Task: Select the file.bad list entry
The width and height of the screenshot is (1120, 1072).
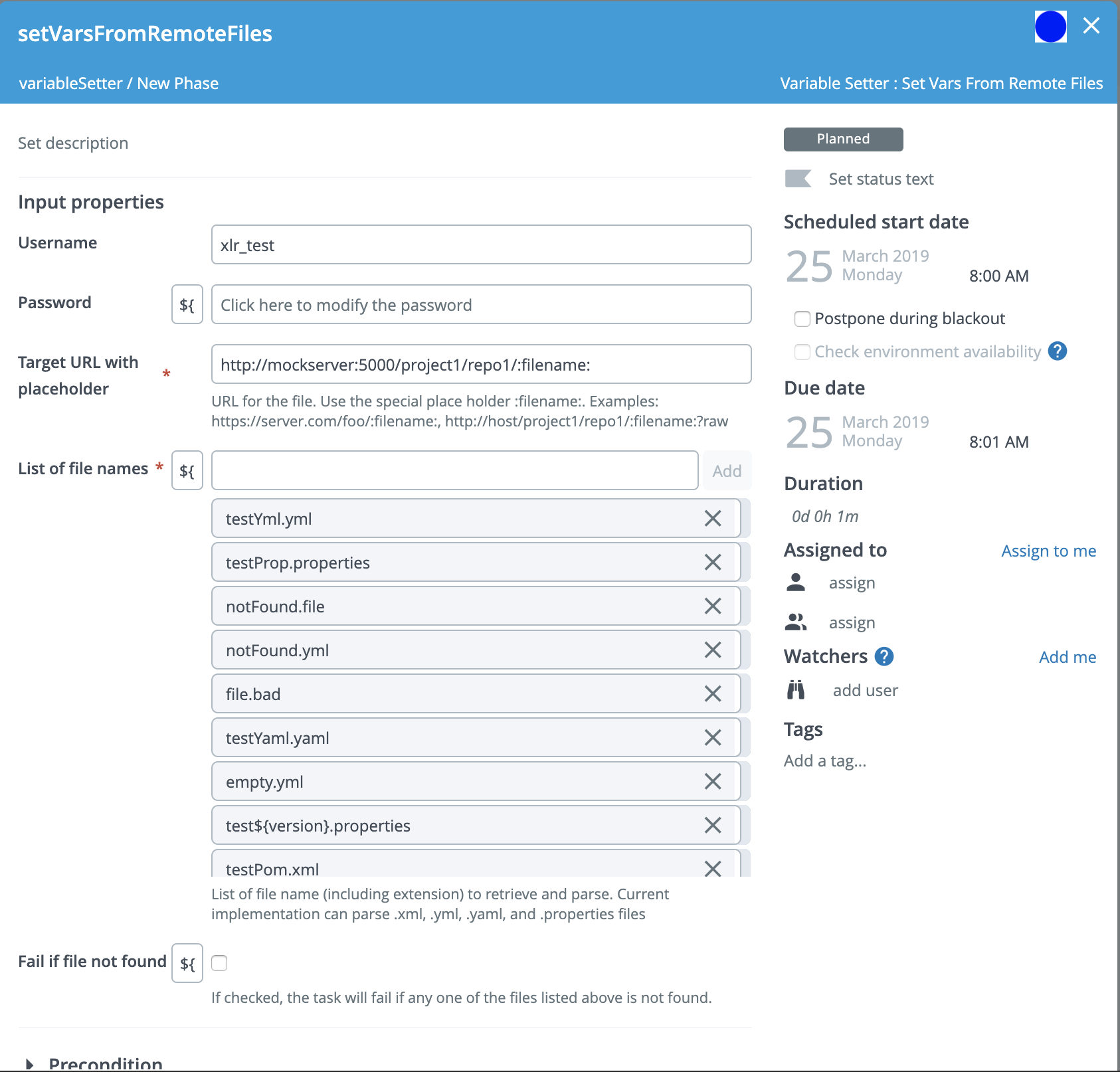Action: tap(476, 694)
